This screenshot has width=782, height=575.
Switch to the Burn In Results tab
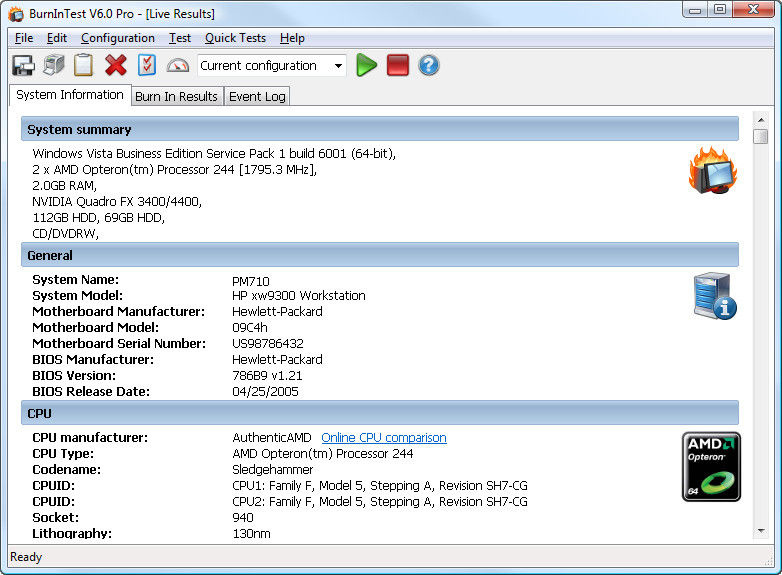(x=176, y=96)
